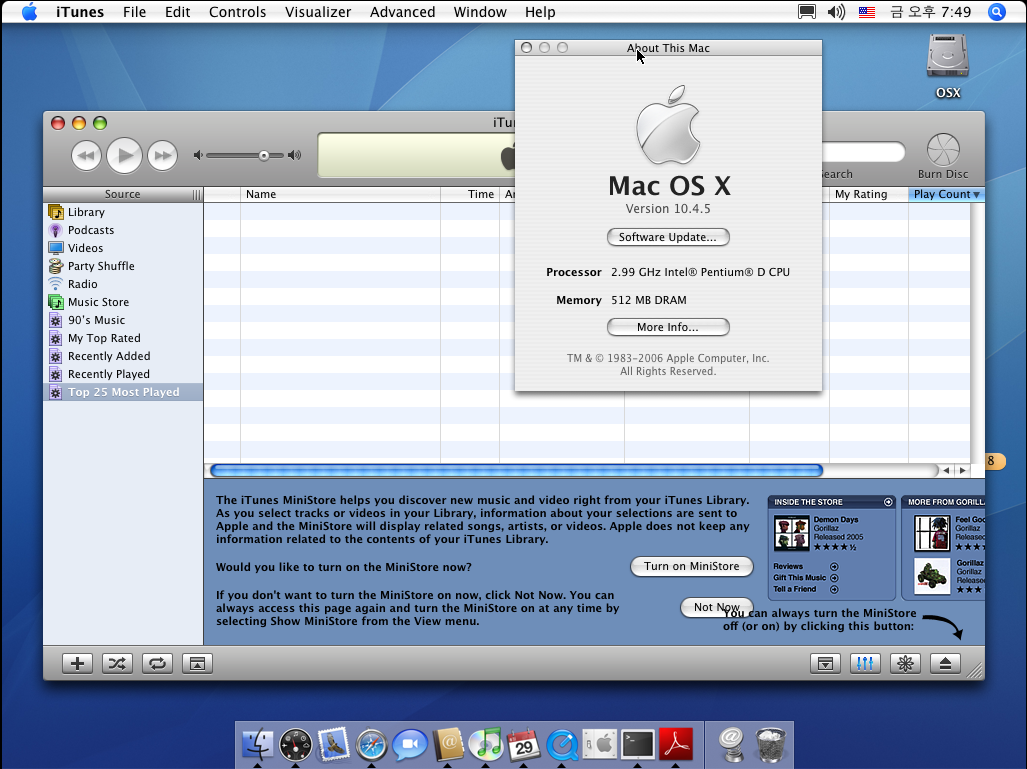Screen dimensions: 1027x769
Task: Open the Advanced menu
Action: click(402, 12)
